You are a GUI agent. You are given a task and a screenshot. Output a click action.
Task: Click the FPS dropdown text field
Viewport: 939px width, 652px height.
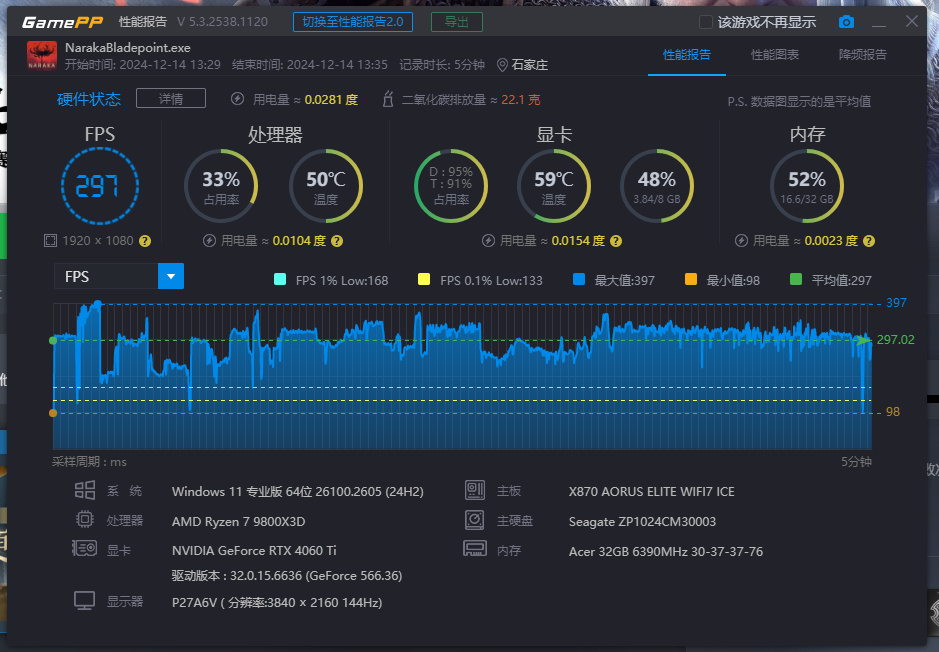tap(106, 276)
